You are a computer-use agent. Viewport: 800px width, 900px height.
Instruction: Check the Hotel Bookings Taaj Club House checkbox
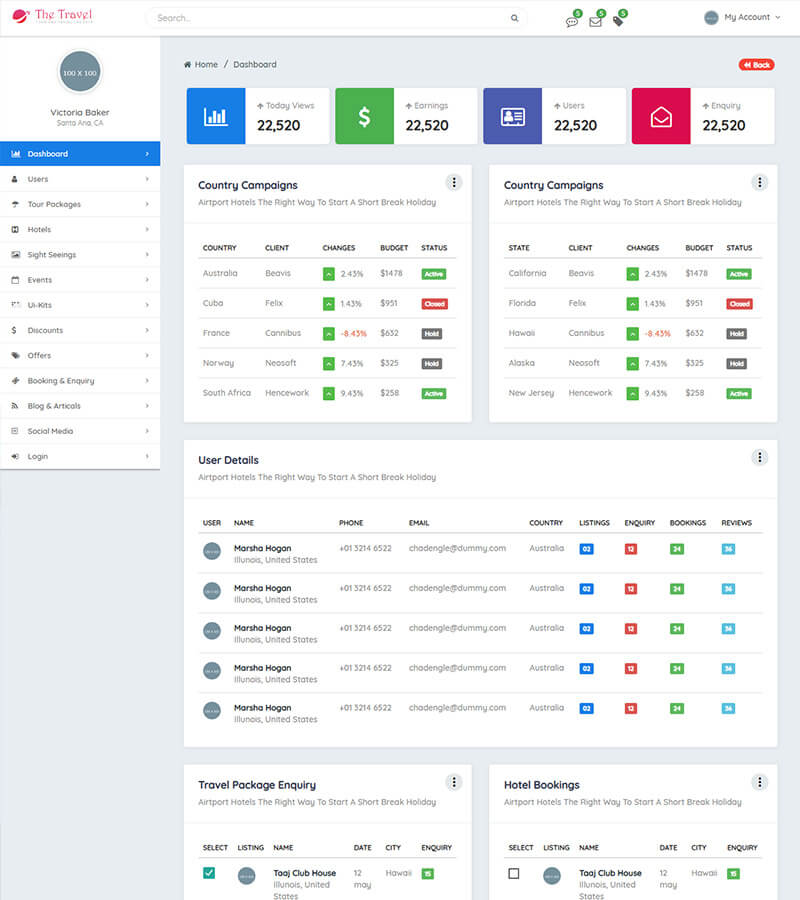click(514, 873)
